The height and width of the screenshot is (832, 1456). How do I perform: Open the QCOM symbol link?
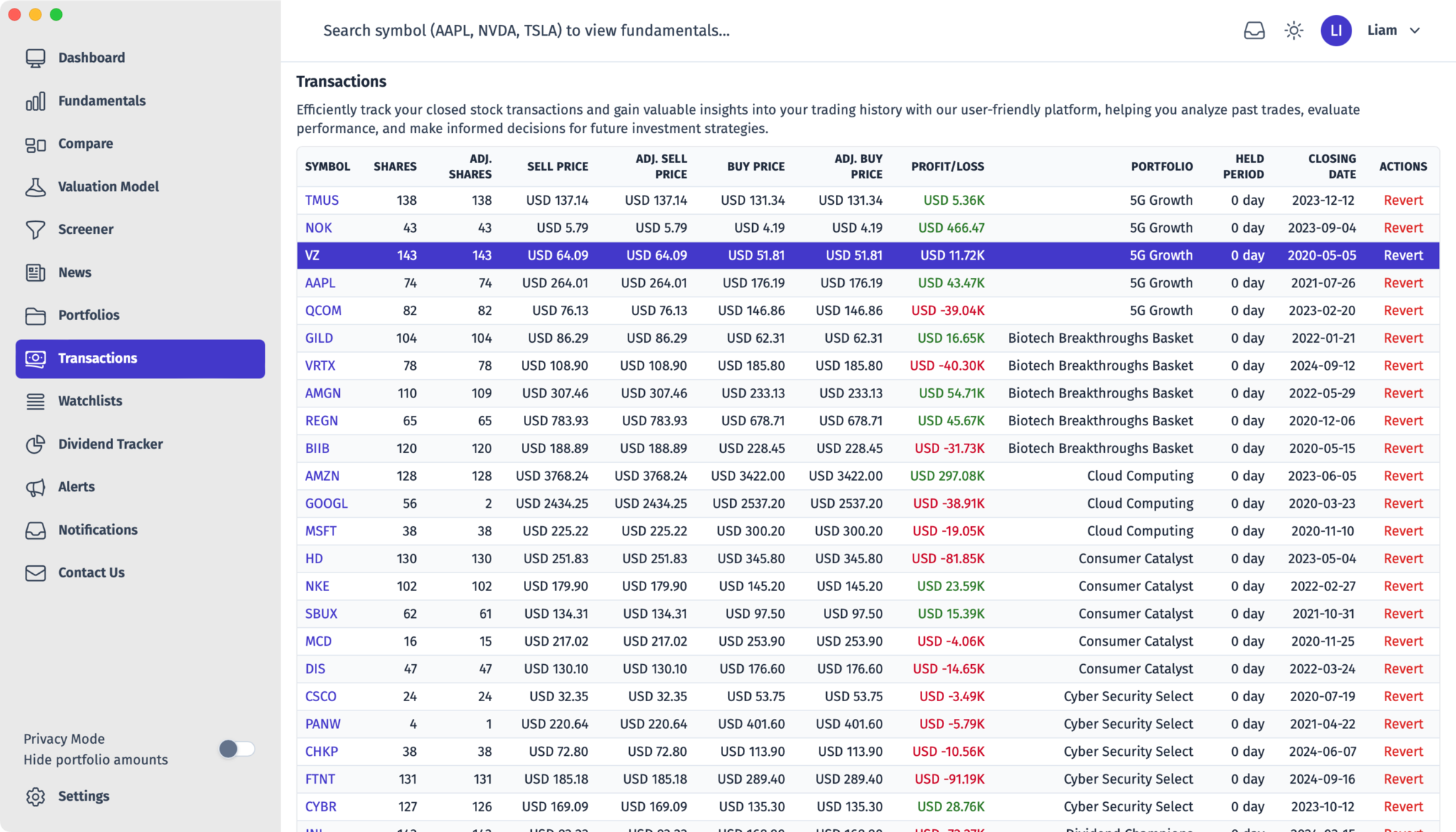tap(323, 311)
